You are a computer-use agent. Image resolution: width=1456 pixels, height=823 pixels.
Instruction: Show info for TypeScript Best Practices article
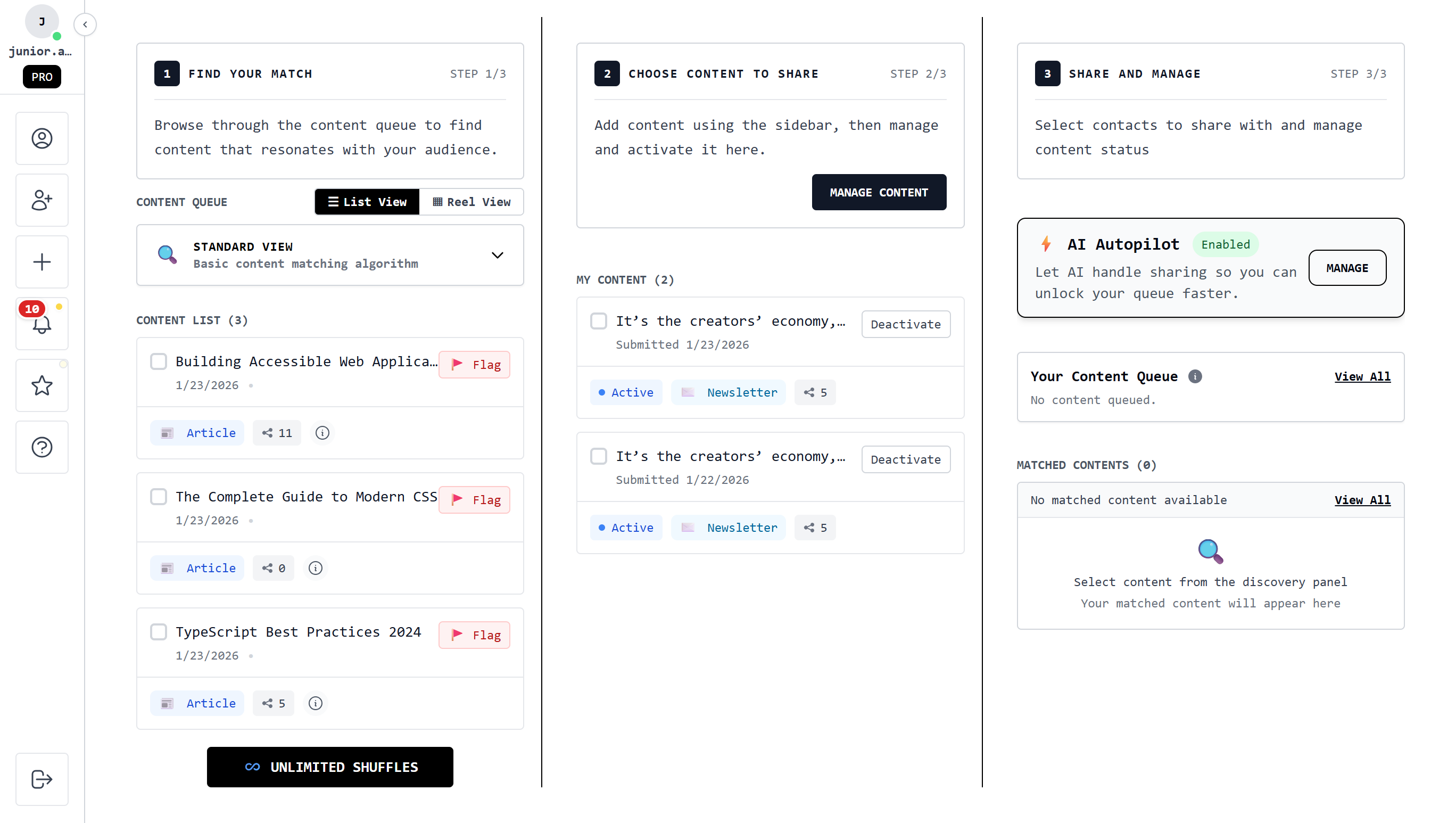[316, 703]
